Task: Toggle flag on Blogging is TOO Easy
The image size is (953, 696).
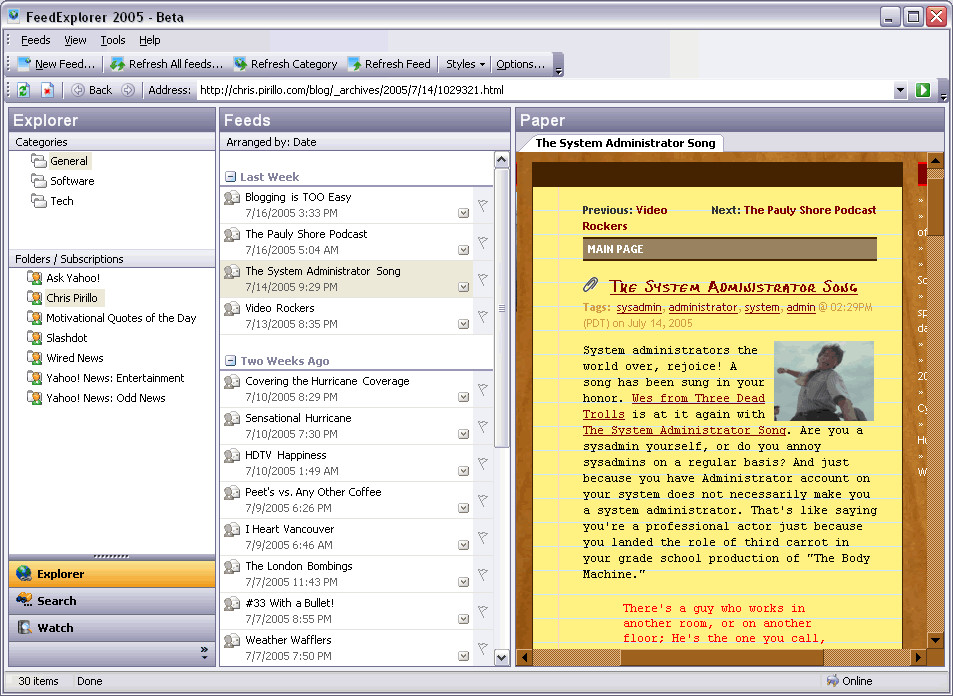Action: (483, 205)
